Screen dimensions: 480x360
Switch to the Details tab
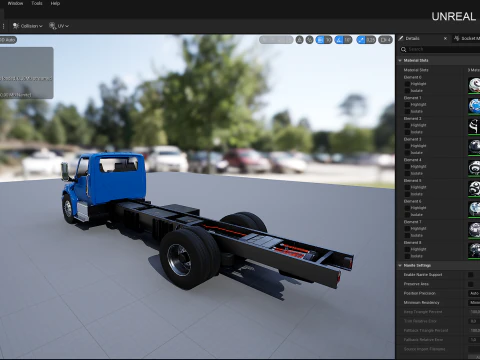coord(423,38)
